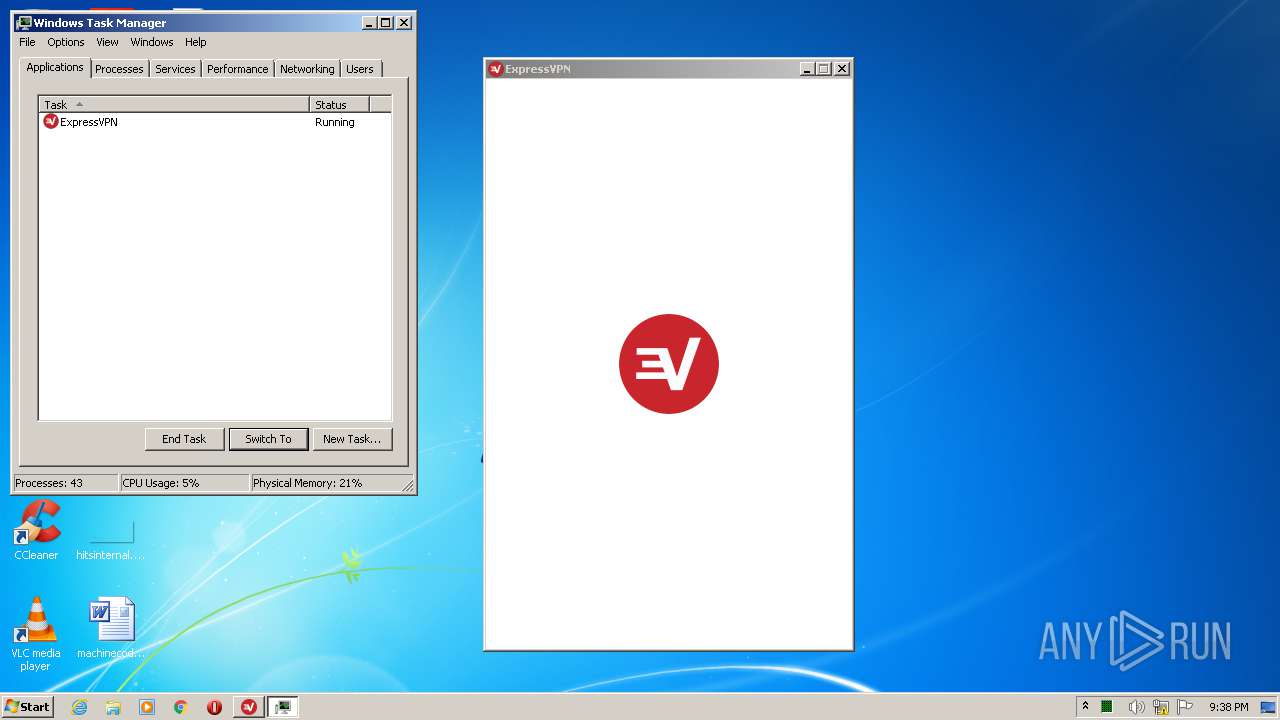Click Task Manager CPU tray icon
The width and height of the screenshot is (1280, 720).
1107,707
